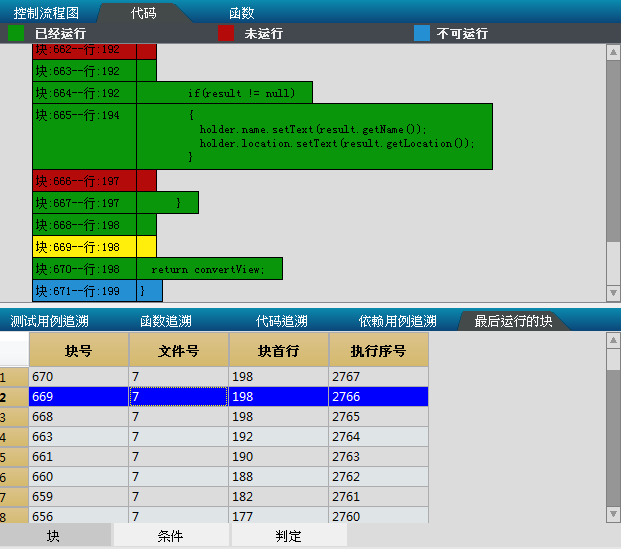Image resolution: width=621 pixels, height=549 pixels.
Task: Click the 块首行 column header
Action: tap(278, 350)
